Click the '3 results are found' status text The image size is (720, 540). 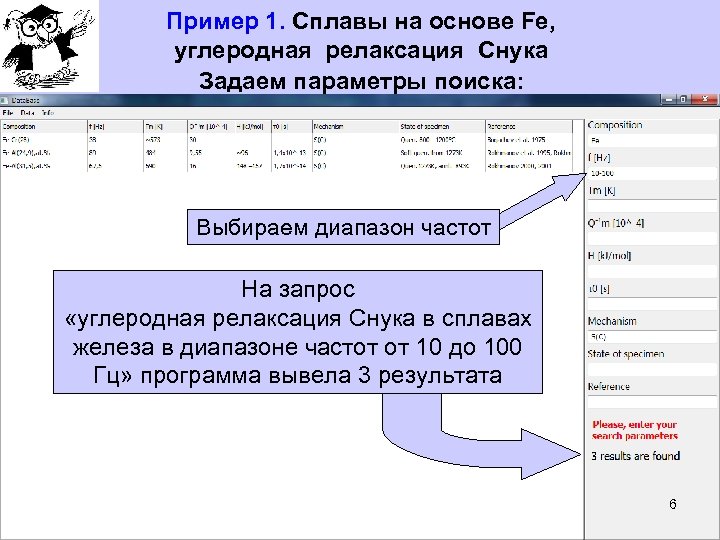pos(636,456)
